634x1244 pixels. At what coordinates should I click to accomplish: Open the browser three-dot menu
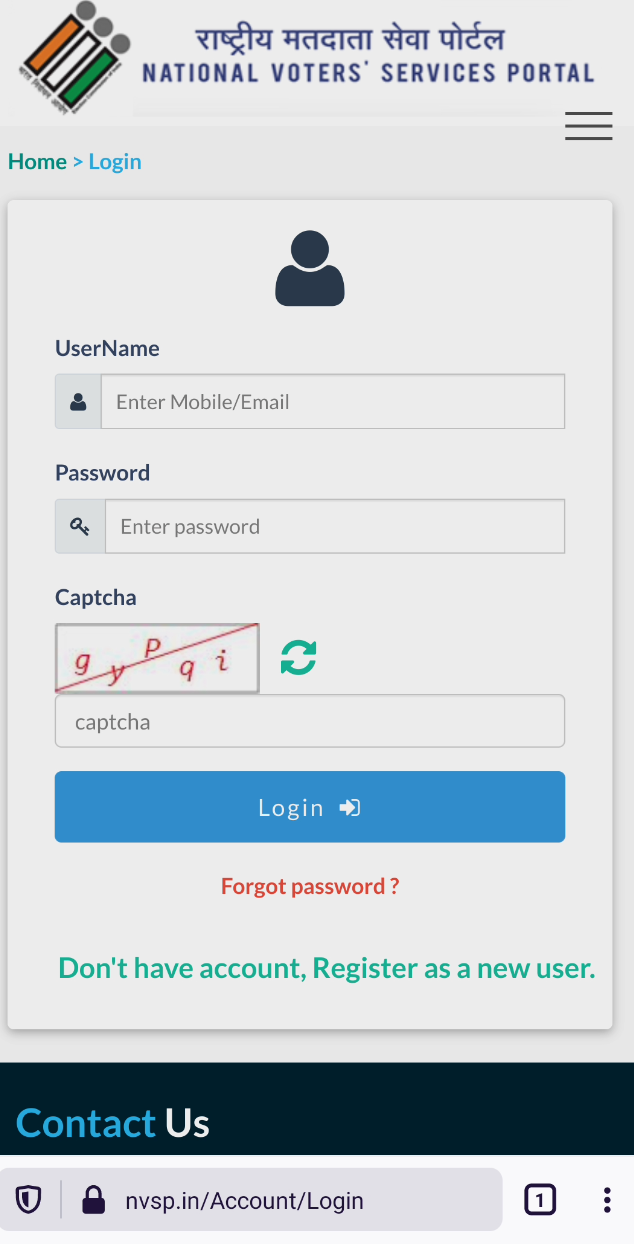[606, 1199]
